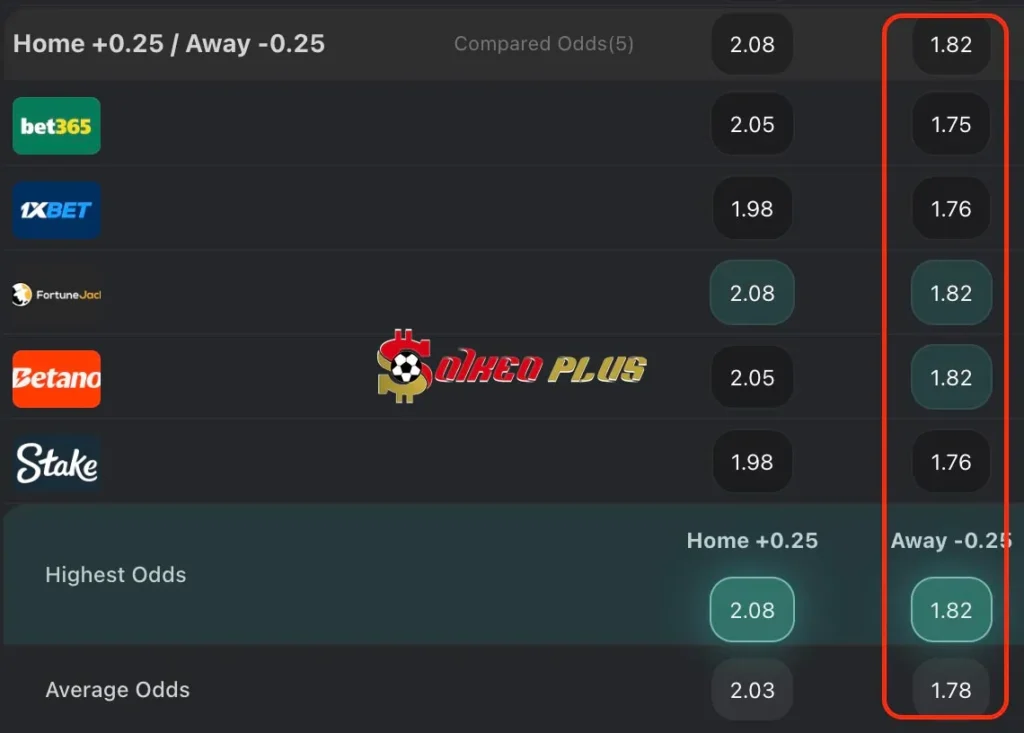Screen dimensions: 1024x733
Task: Select the Betano bookmaker logo
Action: [56, 379]
